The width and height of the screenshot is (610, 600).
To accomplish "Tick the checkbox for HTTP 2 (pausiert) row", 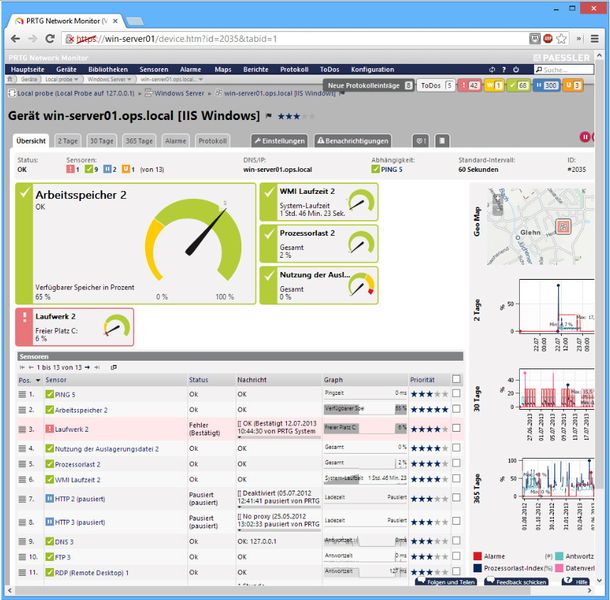I will (456, 498).
